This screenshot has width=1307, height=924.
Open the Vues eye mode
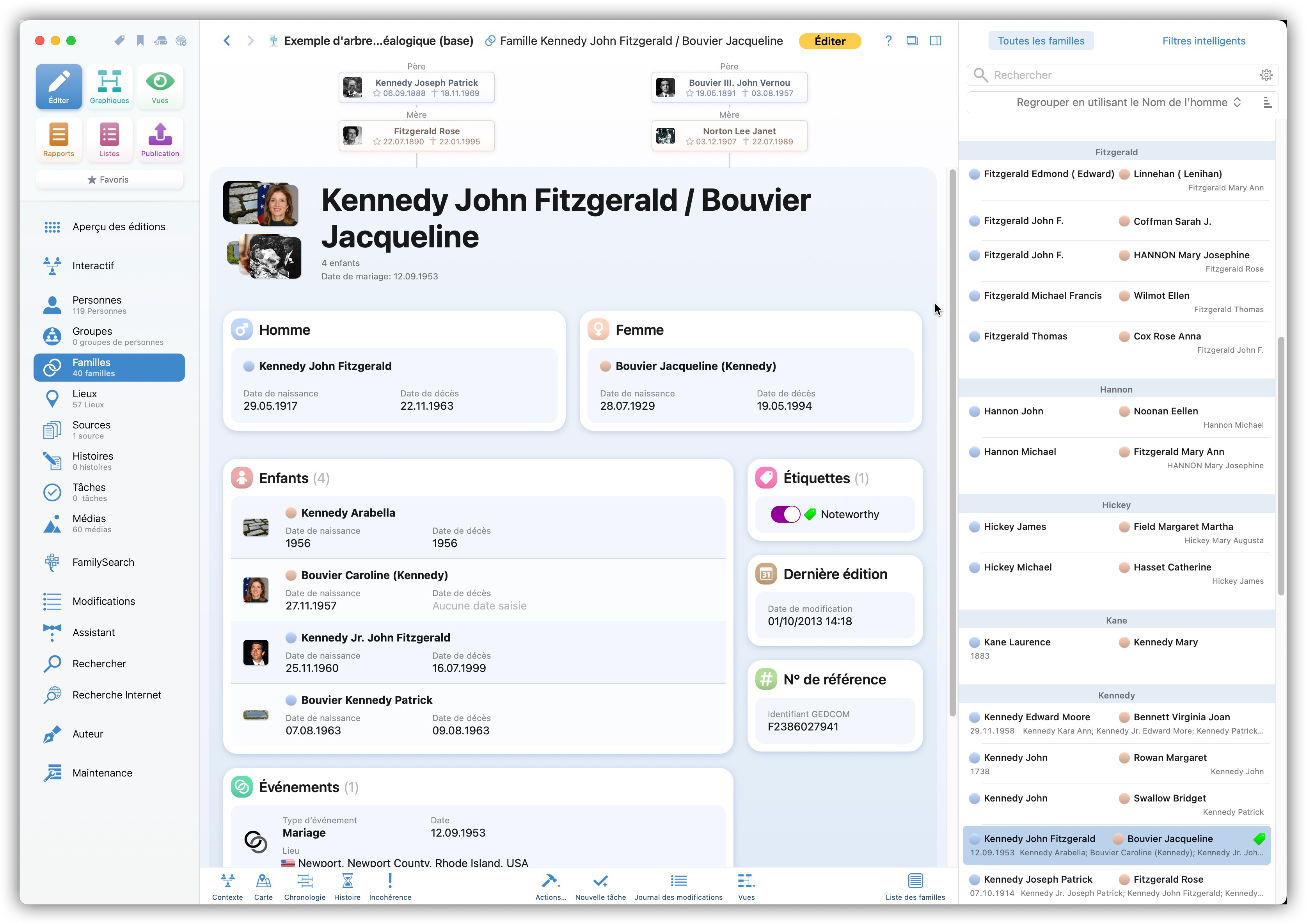[x=160, y=87]
